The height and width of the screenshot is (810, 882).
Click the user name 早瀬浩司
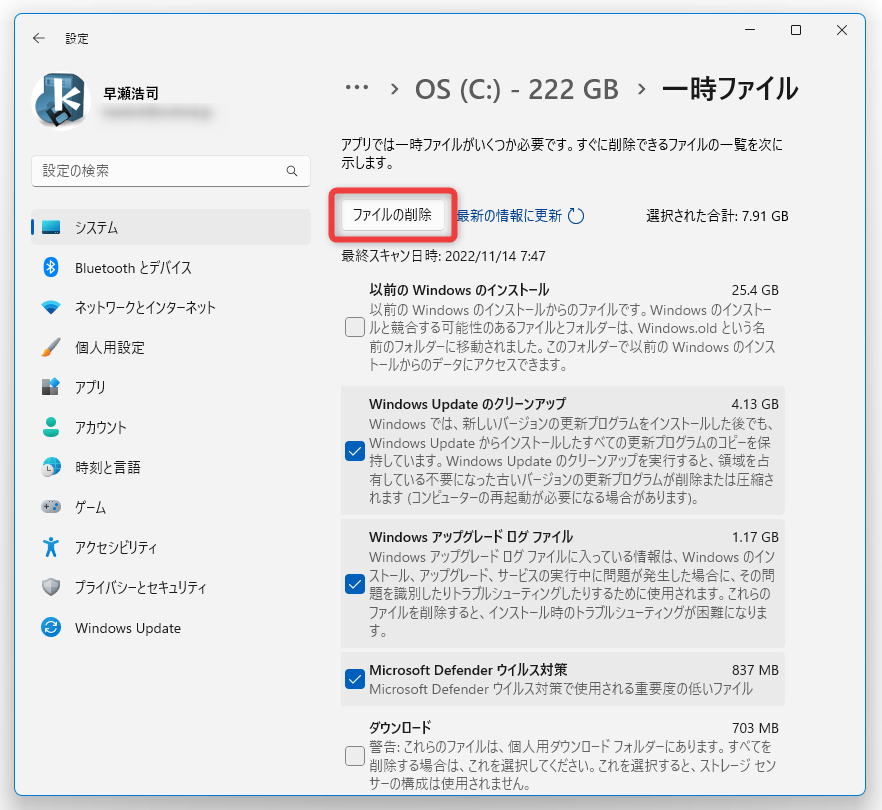tap(131, 93)
